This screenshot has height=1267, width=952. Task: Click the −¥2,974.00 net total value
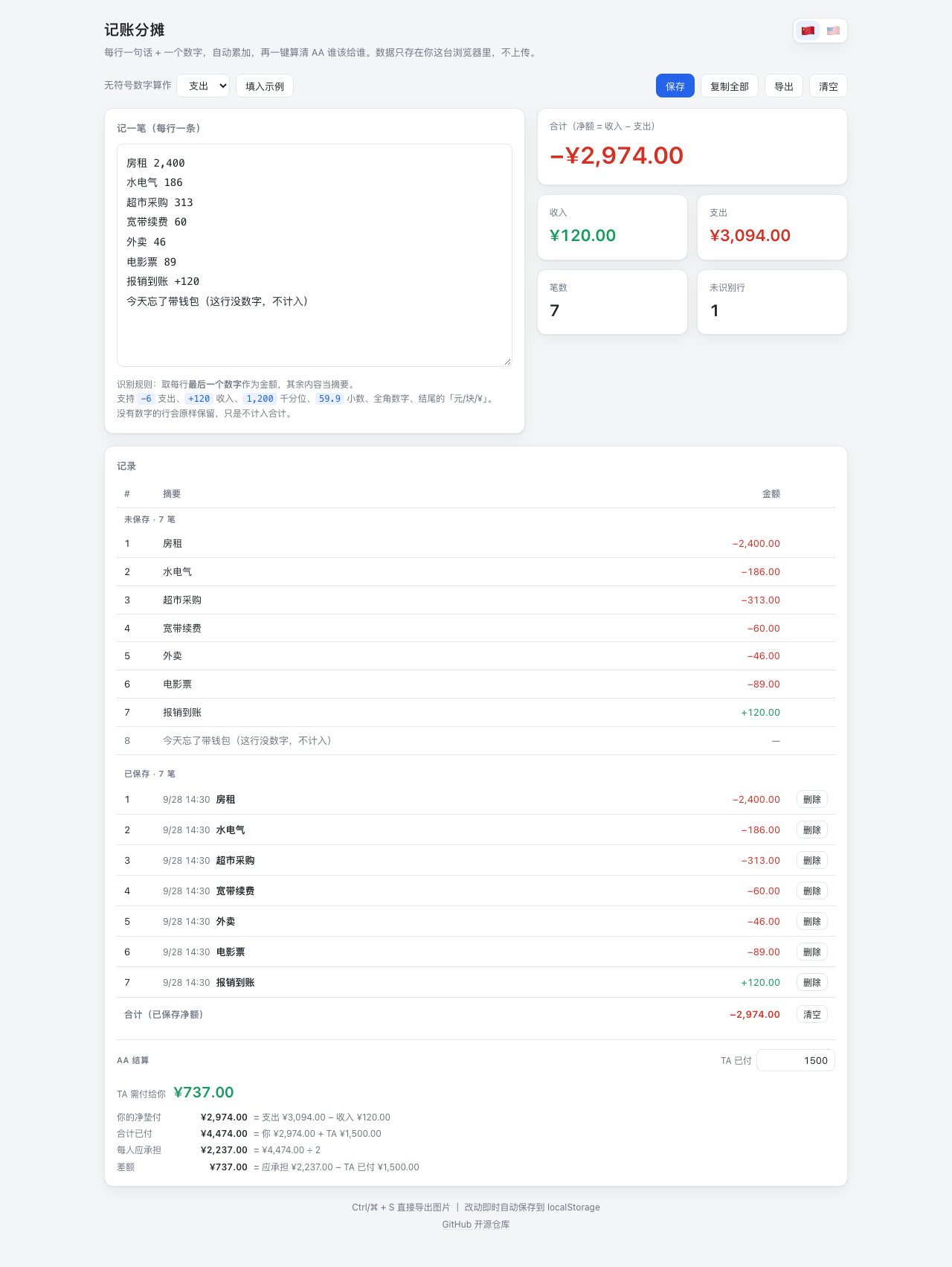[617, 155]
